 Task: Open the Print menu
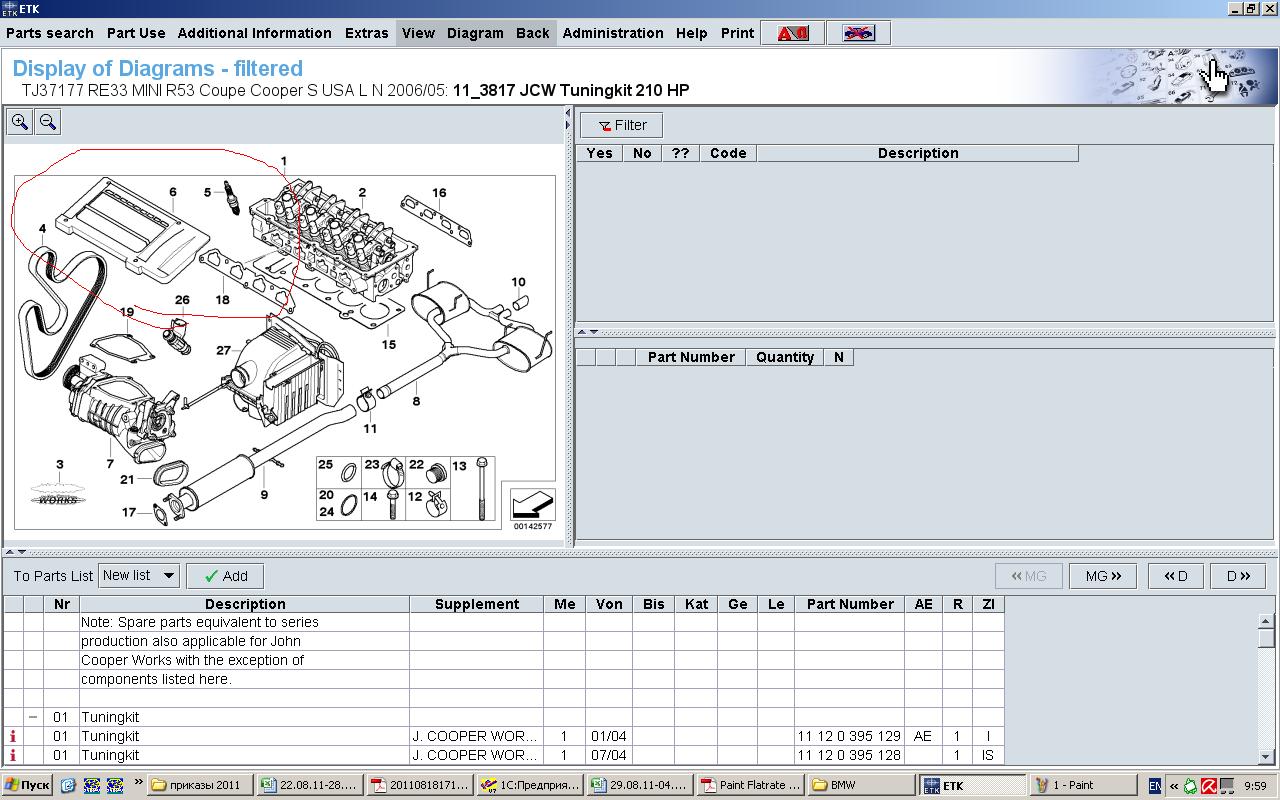pyautogui.click(x=738, y=33)
